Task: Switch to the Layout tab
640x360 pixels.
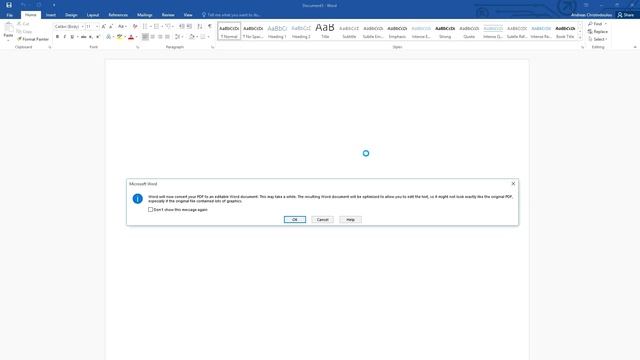Action: pyautogui.click(x=93, y=15)
